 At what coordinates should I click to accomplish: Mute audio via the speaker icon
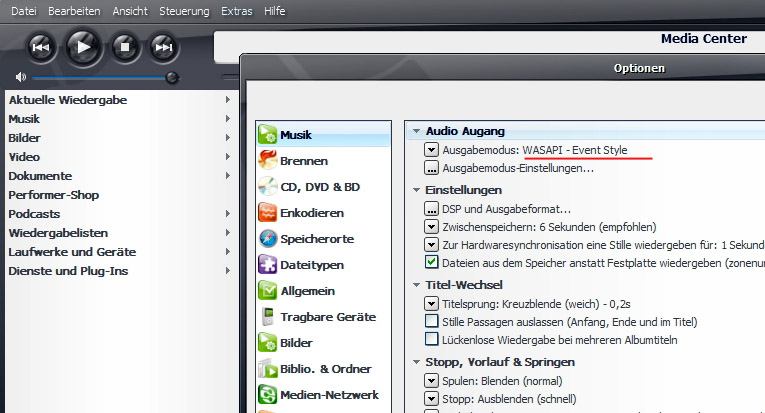coord(20,77)
